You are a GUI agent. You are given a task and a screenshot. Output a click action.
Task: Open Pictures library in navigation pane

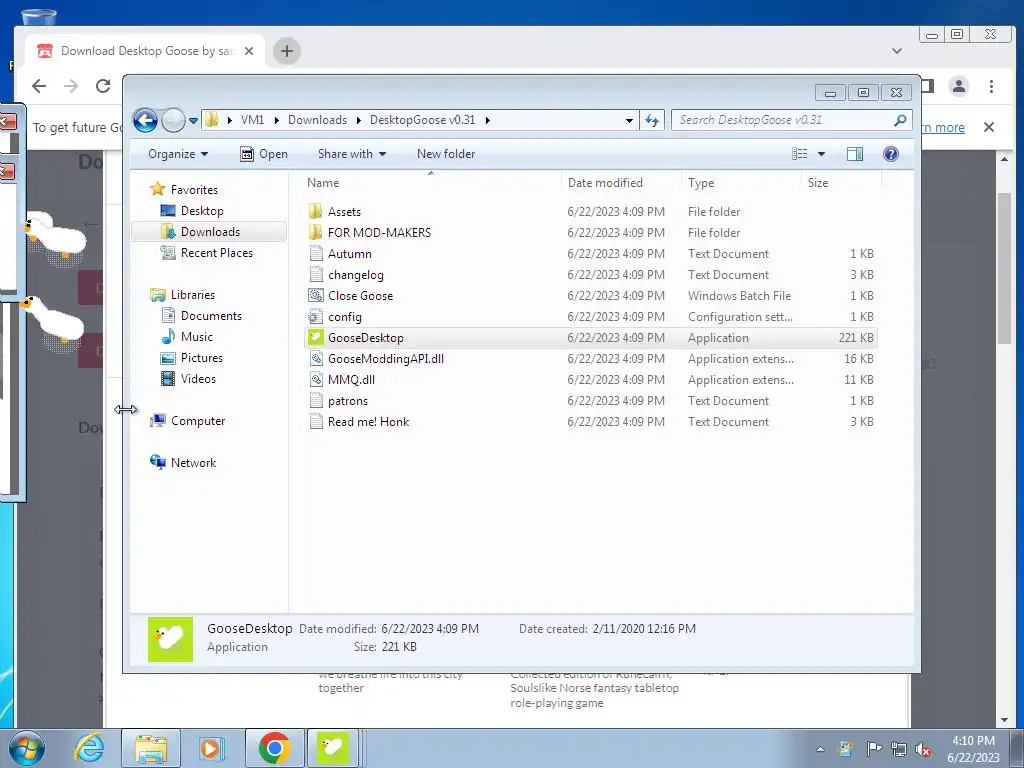[201, 358]
